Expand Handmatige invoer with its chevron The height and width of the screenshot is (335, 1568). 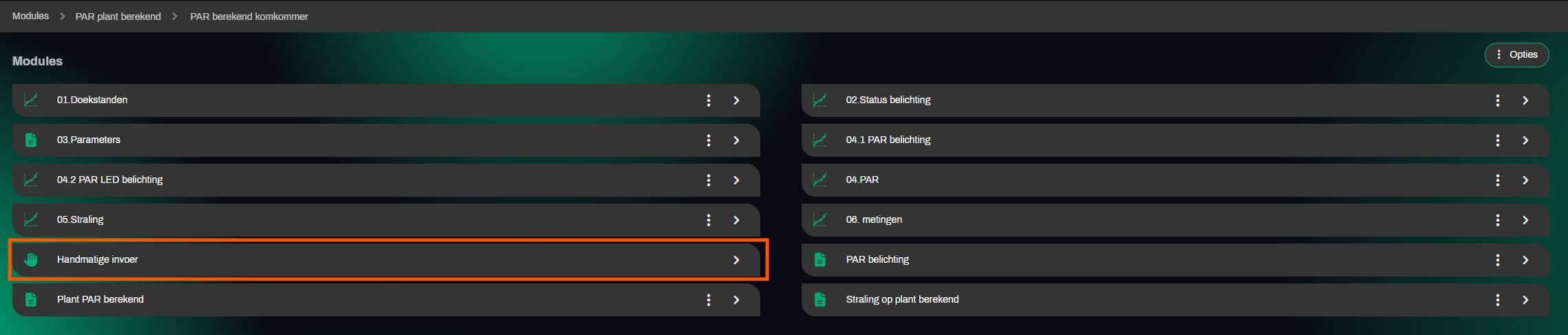click(x=736, y=260)
